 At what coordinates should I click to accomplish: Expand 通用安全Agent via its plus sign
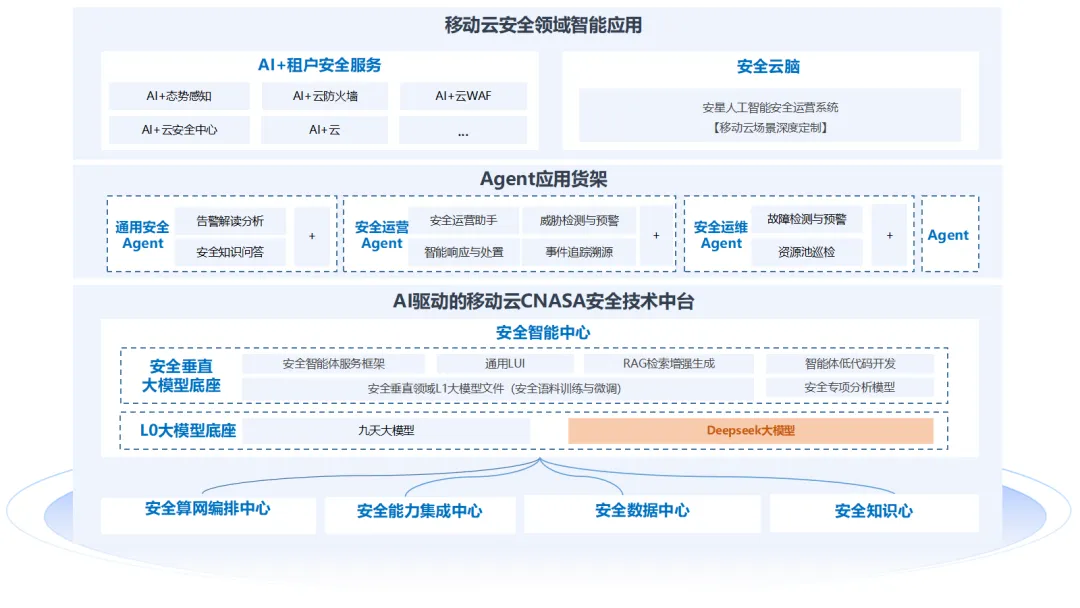(313, 236)
